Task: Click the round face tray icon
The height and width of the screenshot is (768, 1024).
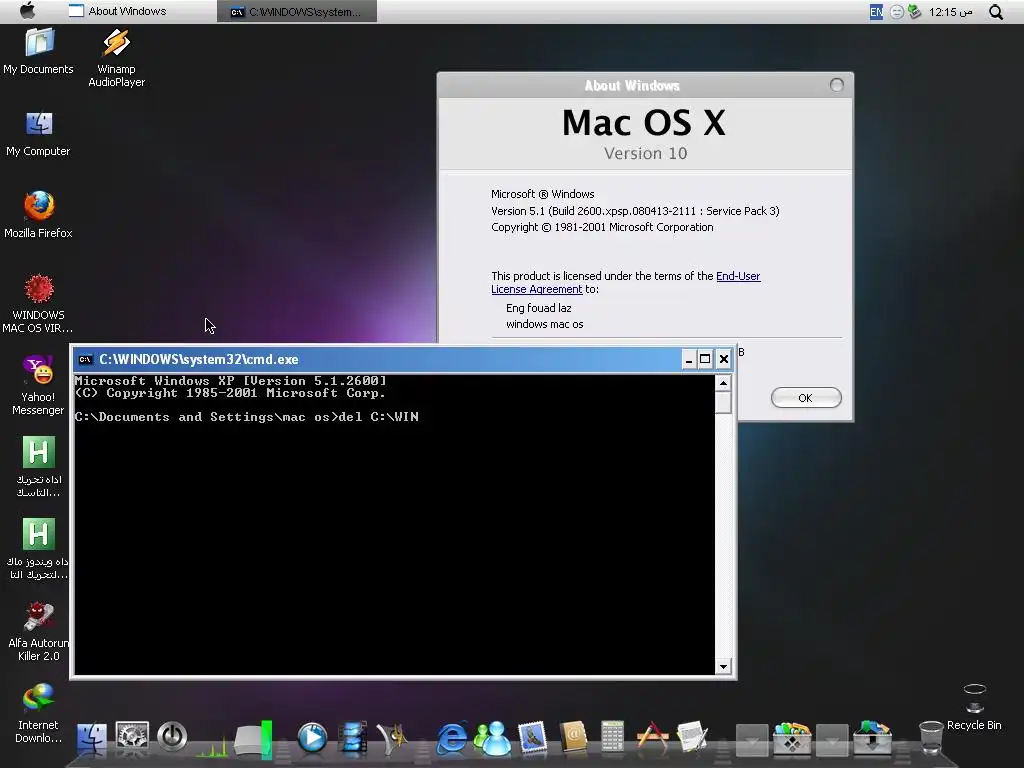Action: (897, 12)
